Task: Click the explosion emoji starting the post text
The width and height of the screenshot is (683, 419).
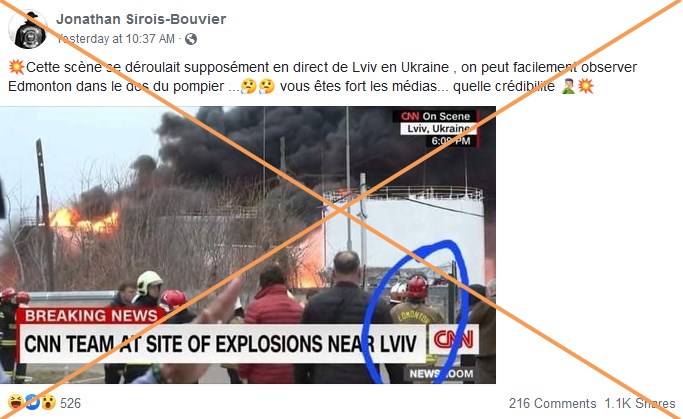Action: point(17,68)
